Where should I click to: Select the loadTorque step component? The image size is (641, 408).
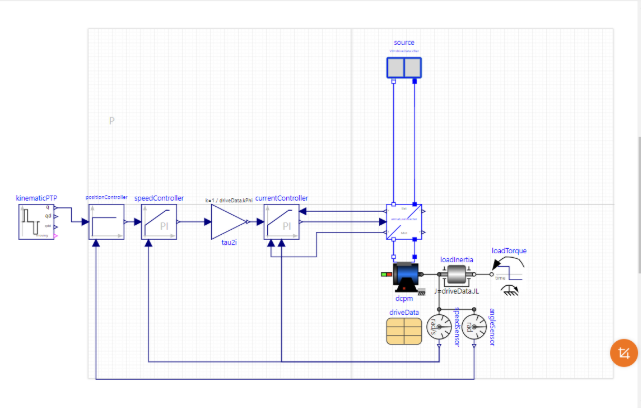click(x=508, y=275)
